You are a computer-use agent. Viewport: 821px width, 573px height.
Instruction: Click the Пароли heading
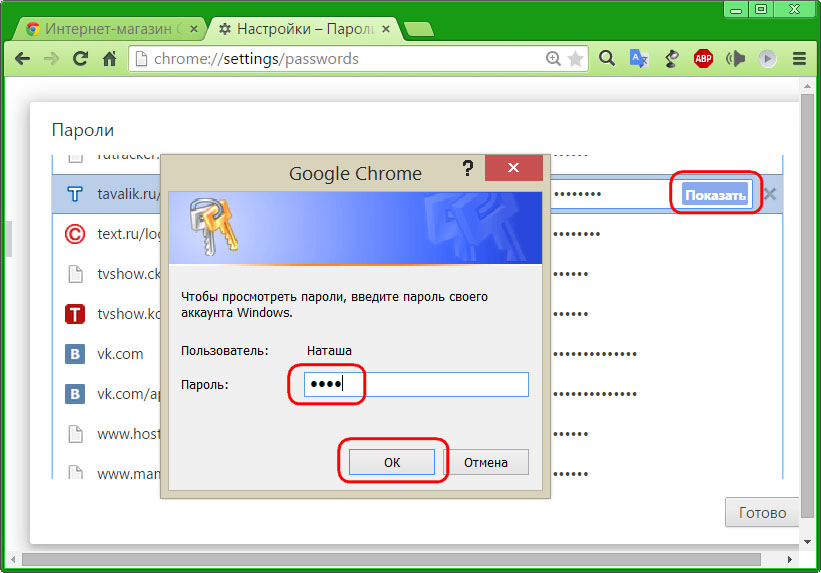(x=83, y=130)
